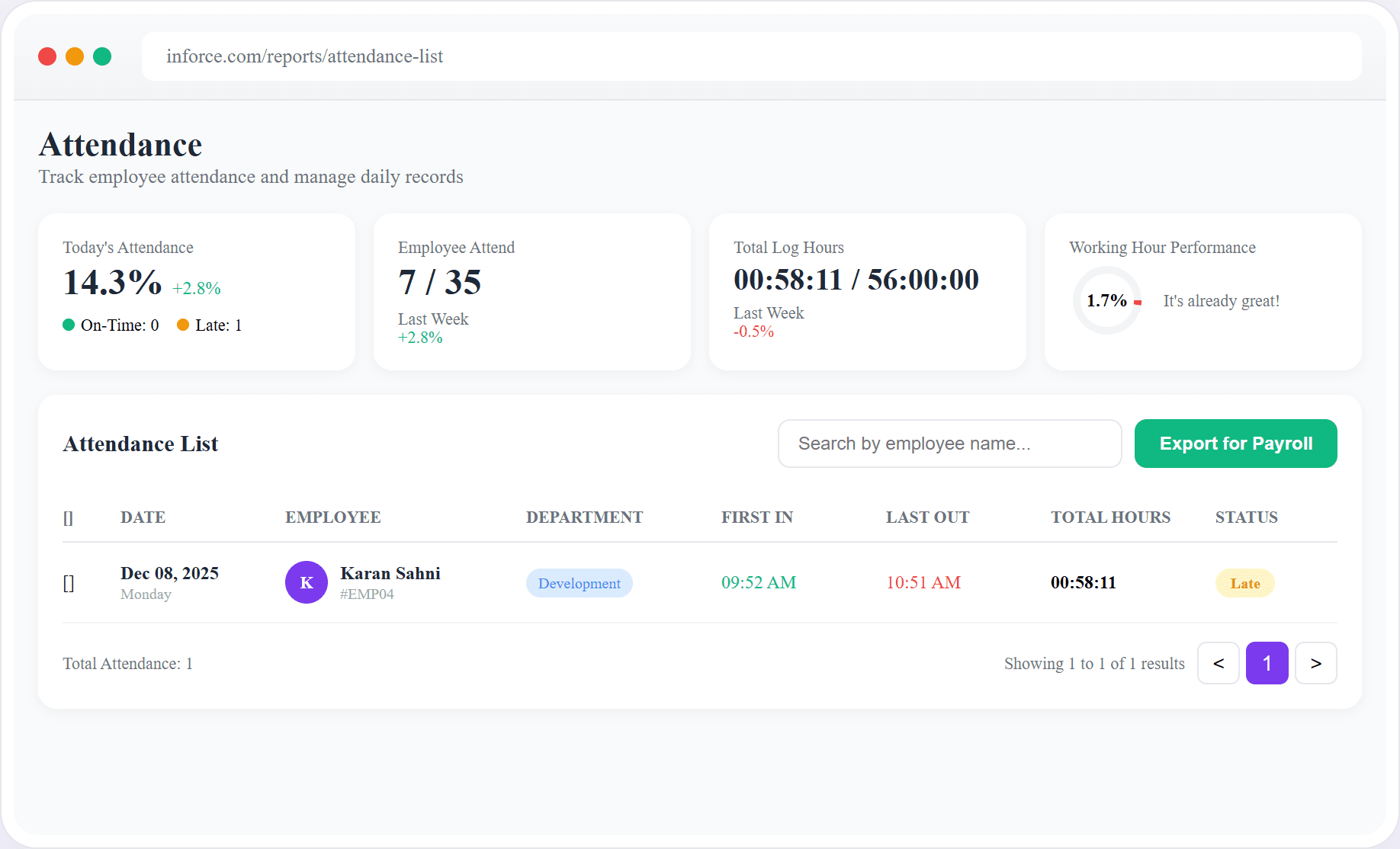Click the 1.7% performance ring gauge
The height and width of the screenshot is (849, 1400).
[x=1107, y=300]
